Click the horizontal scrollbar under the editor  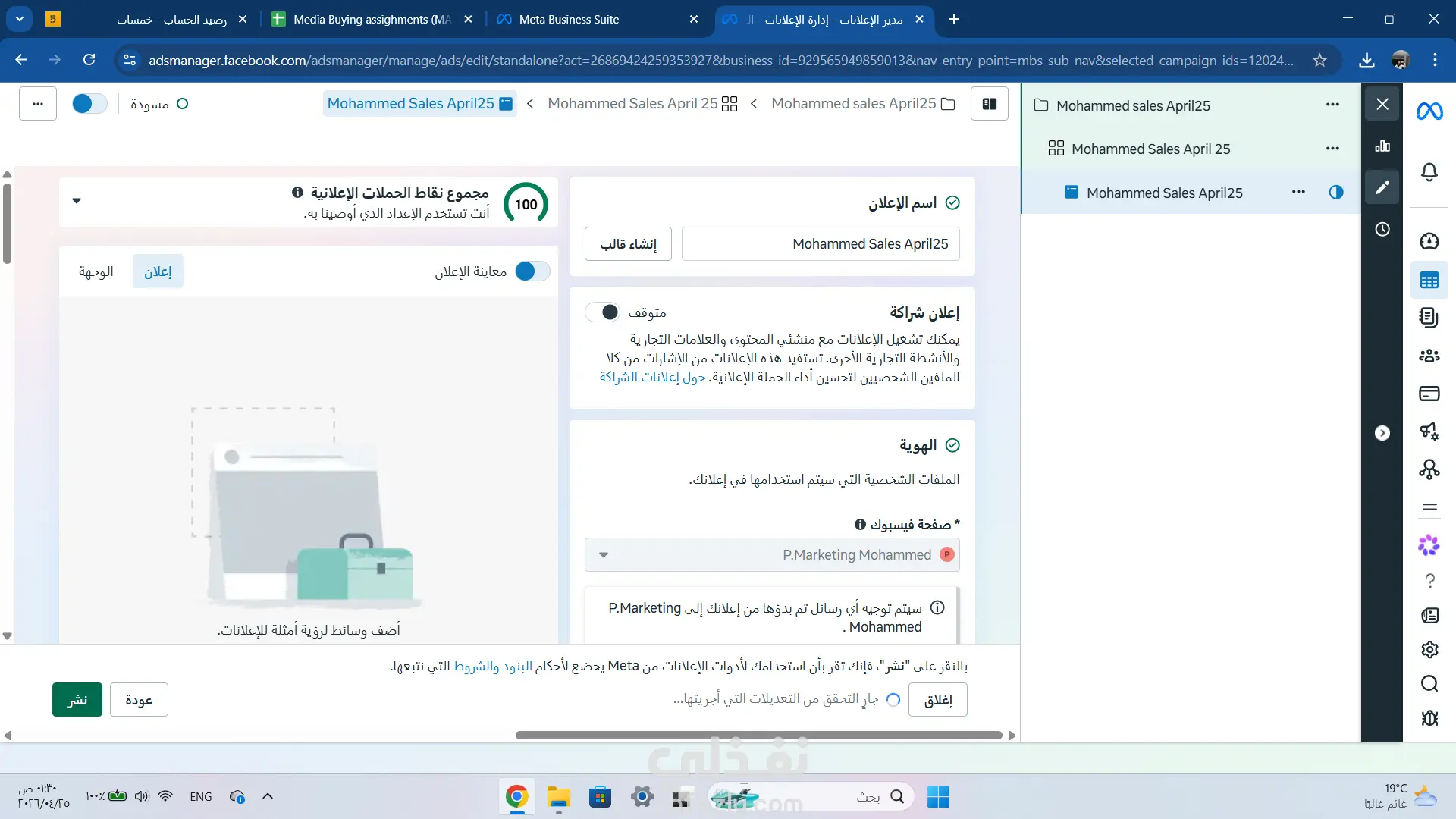pyautogui.click(x=759, y=735)
